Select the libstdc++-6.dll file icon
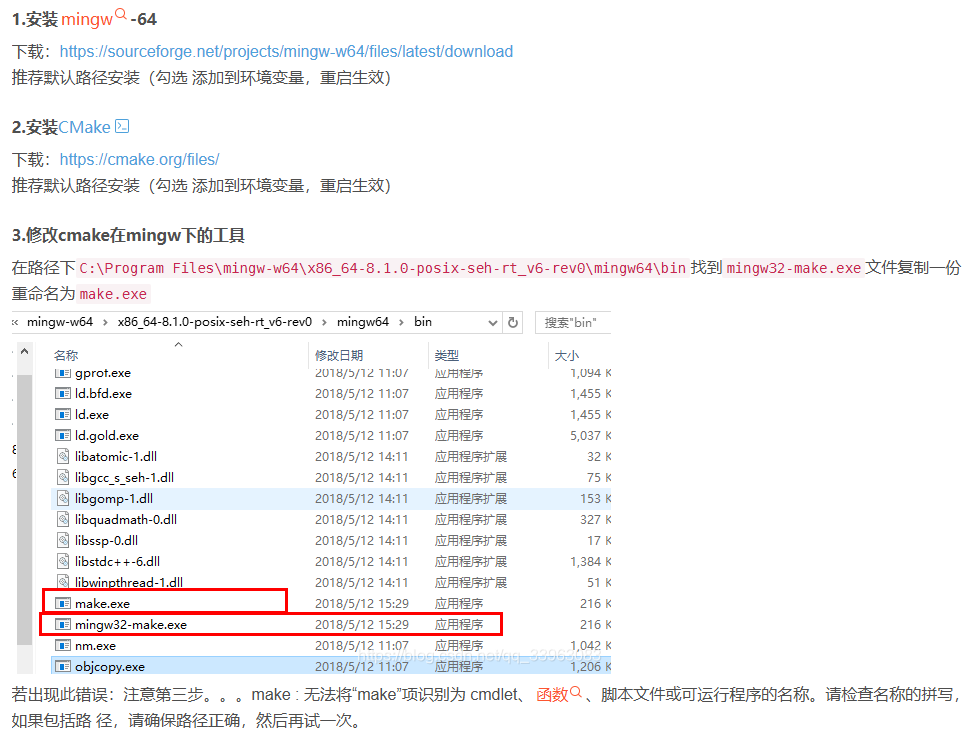Image resolution: width=964 pixels, height=740 pixels. click(63, 561)
